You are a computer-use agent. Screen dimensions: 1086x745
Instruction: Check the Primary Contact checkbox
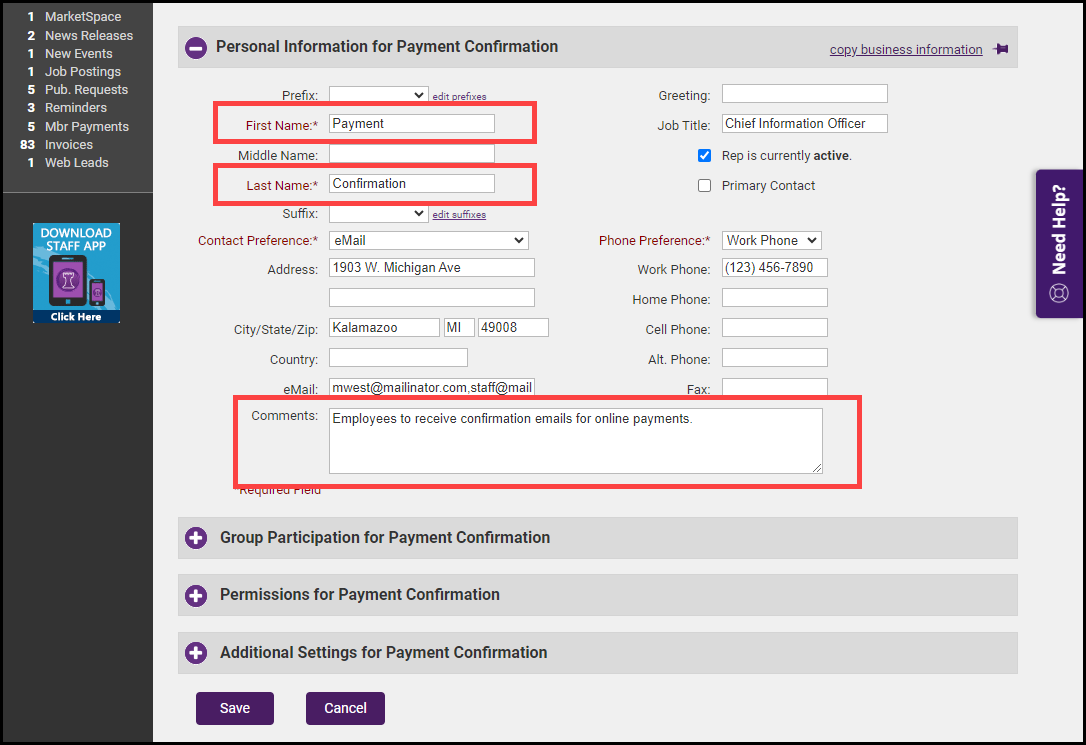pyautogui.click(x=705, y=186)
